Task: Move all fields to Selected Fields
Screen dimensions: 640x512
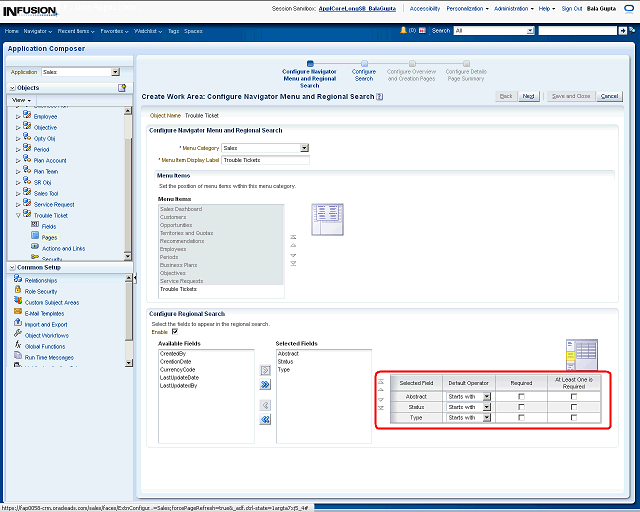Action: pos(265,383)
